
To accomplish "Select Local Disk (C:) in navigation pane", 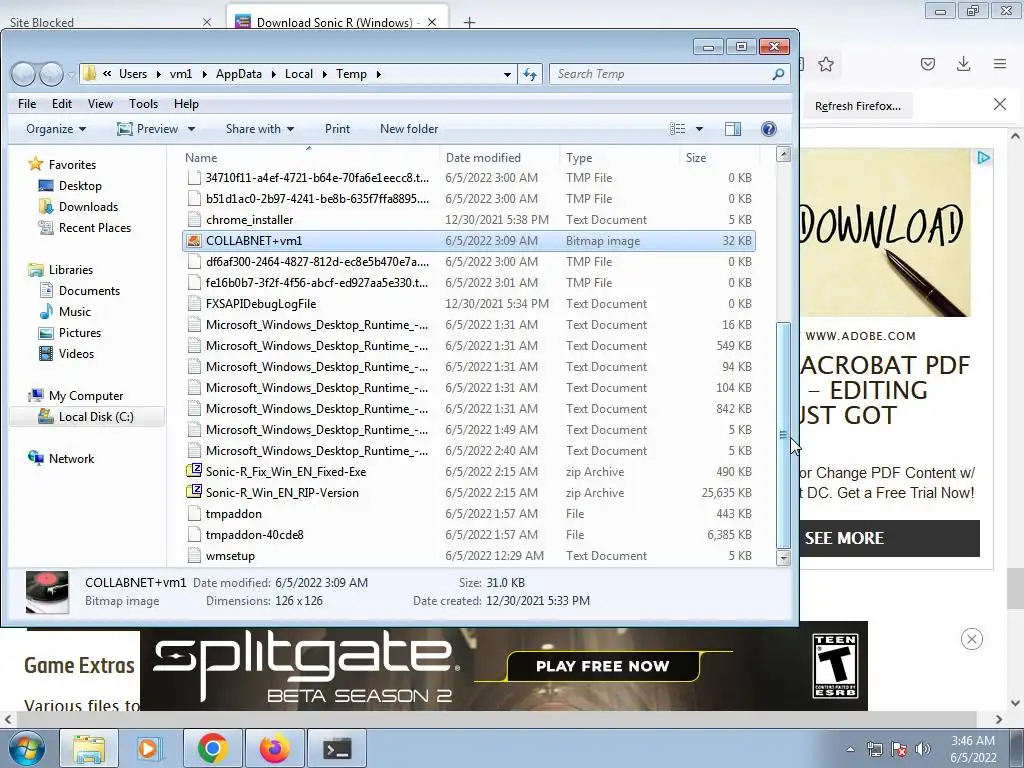I will click(x=88, y=417).
